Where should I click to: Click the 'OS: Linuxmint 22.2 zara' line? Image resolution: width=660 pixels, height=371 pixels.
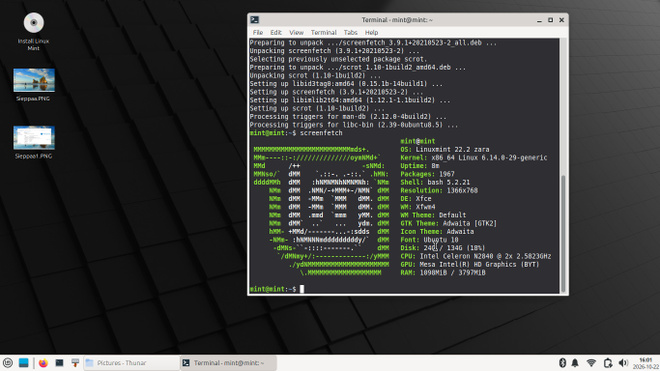click(444, 149)
